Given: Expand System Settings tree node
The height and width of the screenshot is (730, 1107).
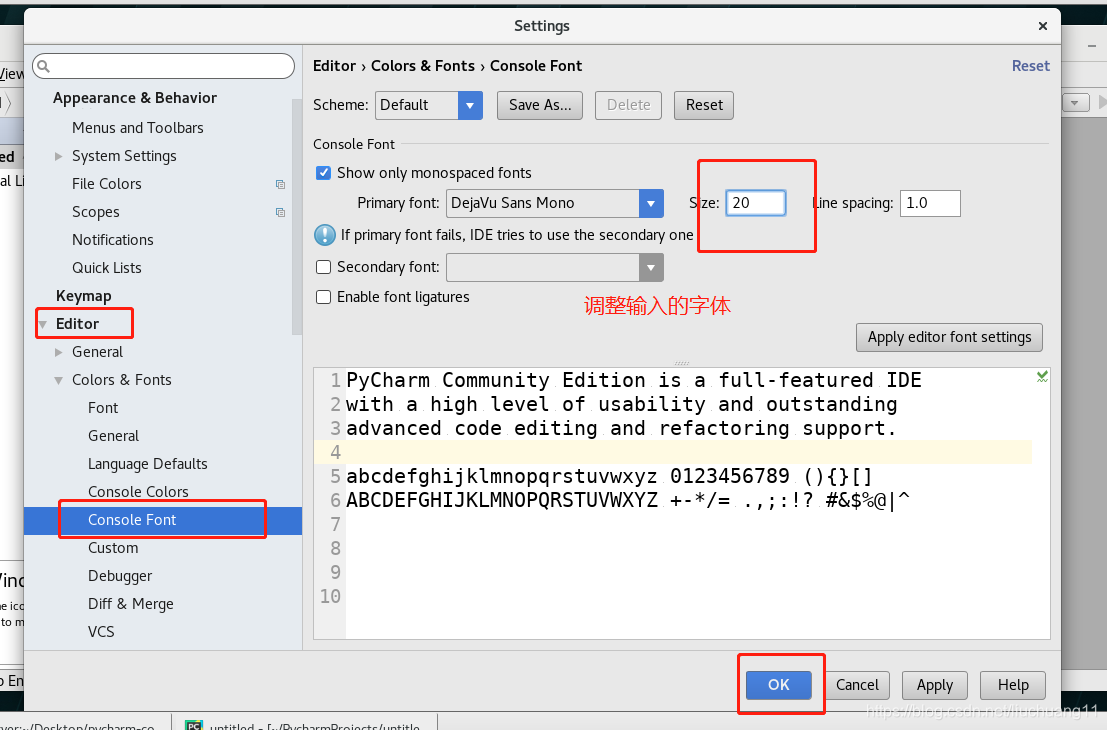Looking at the screenshot, I should point(59,156).
